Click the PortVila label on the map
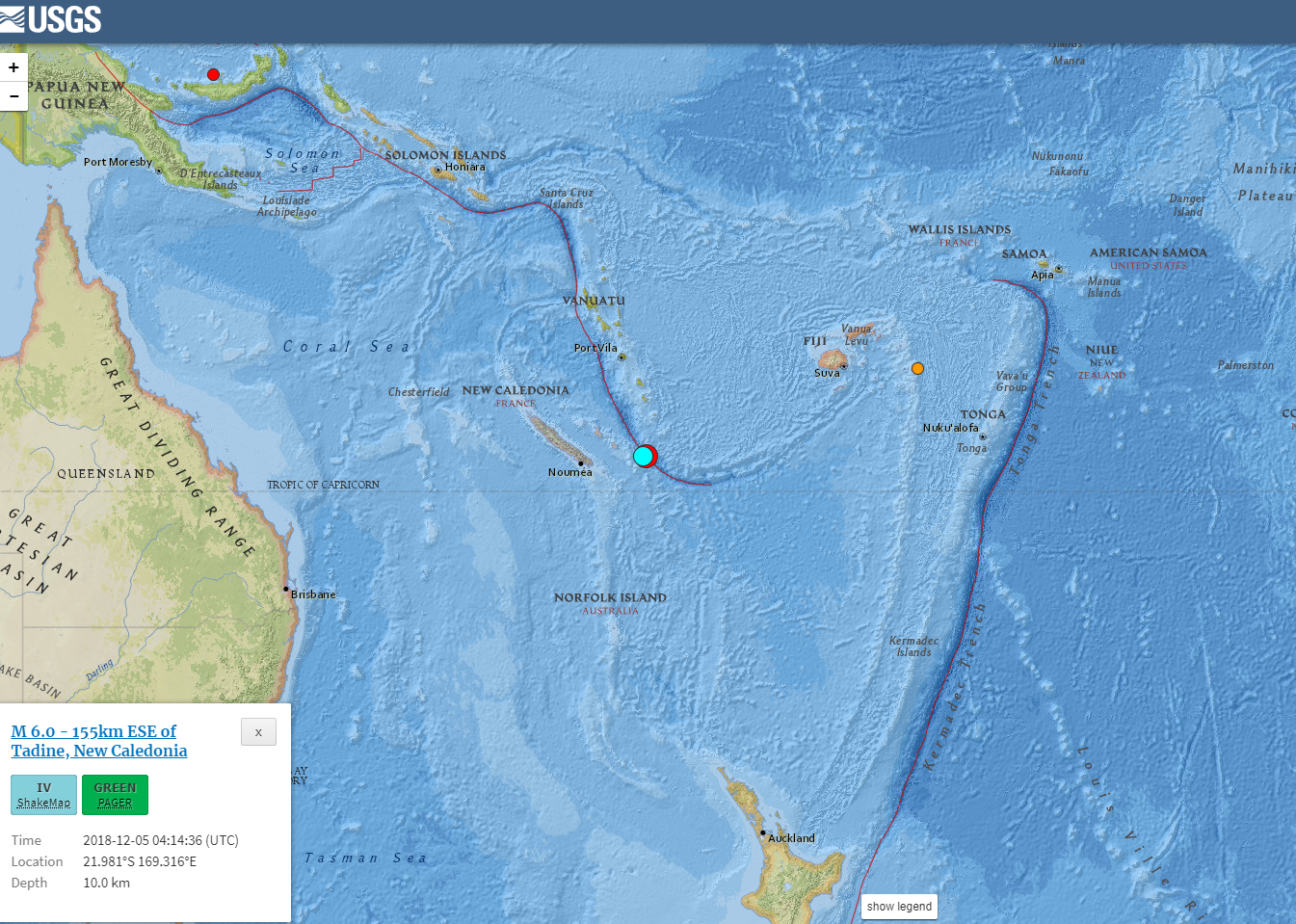Screen dimensions: 1296x924 point(595,348)
